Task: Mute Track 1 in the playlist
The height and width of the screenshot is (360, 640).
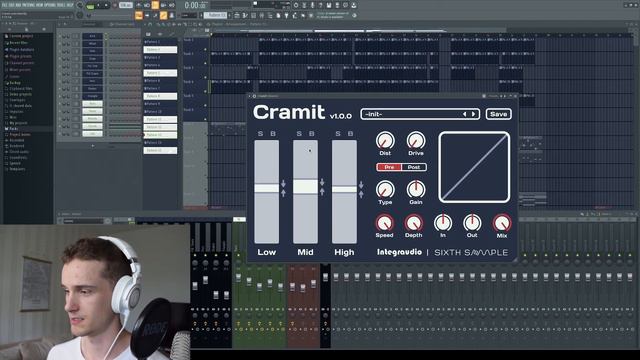Action: point(205,49)
